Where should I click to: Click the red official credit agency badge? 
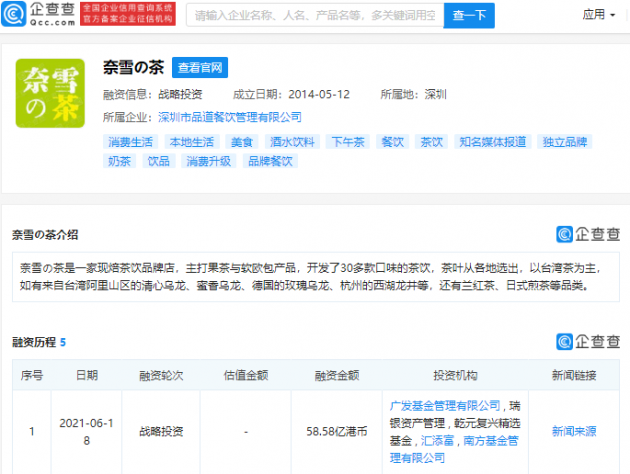point(128,14)
